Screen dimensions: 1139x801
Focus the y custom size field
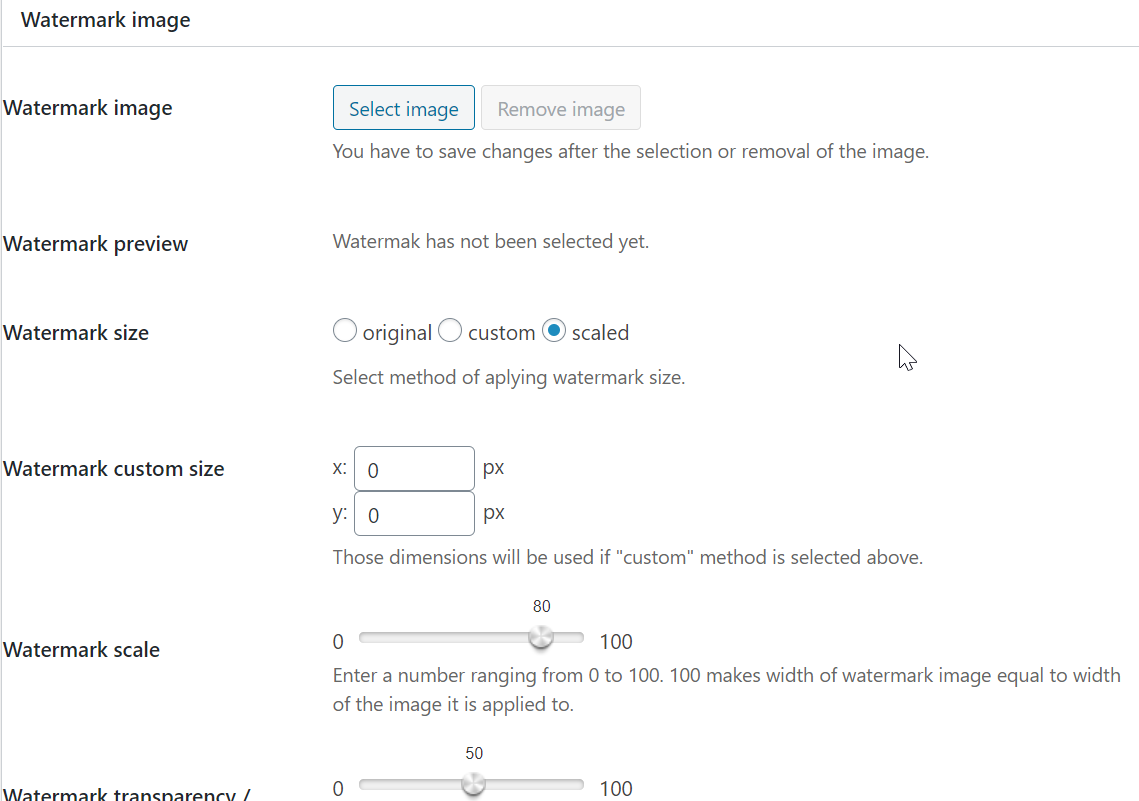pos(414,514)
